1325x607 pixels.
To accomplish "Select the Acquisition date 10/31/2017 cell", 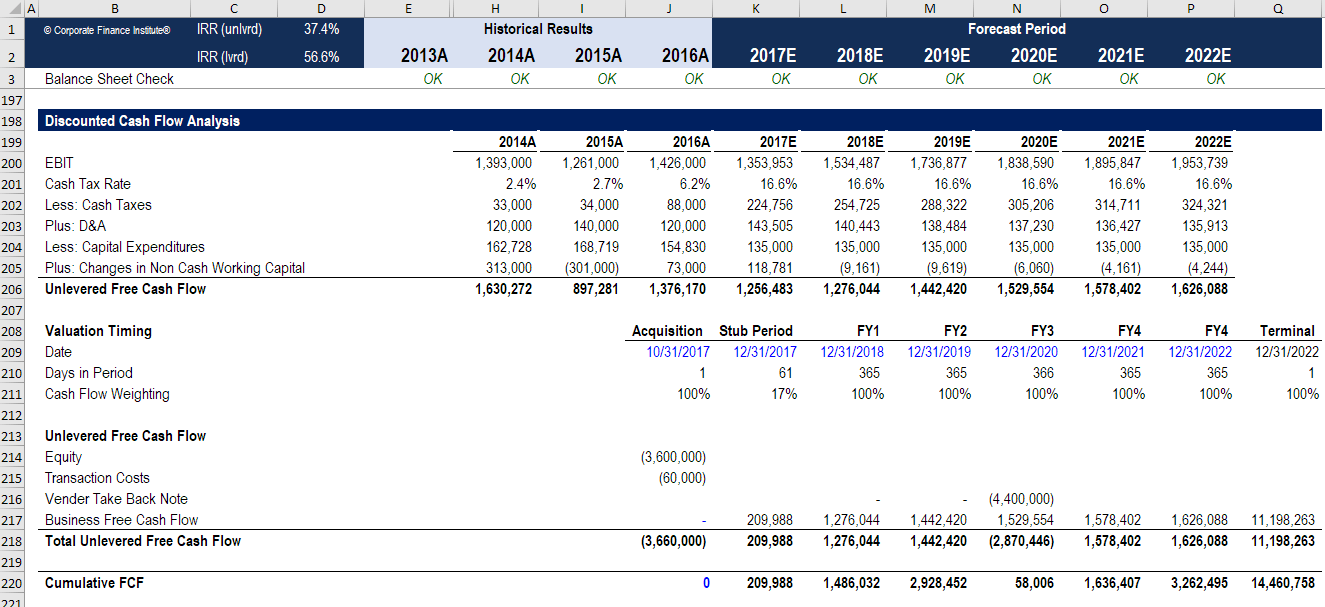I will pyautogui.click(x=678, y=352).
